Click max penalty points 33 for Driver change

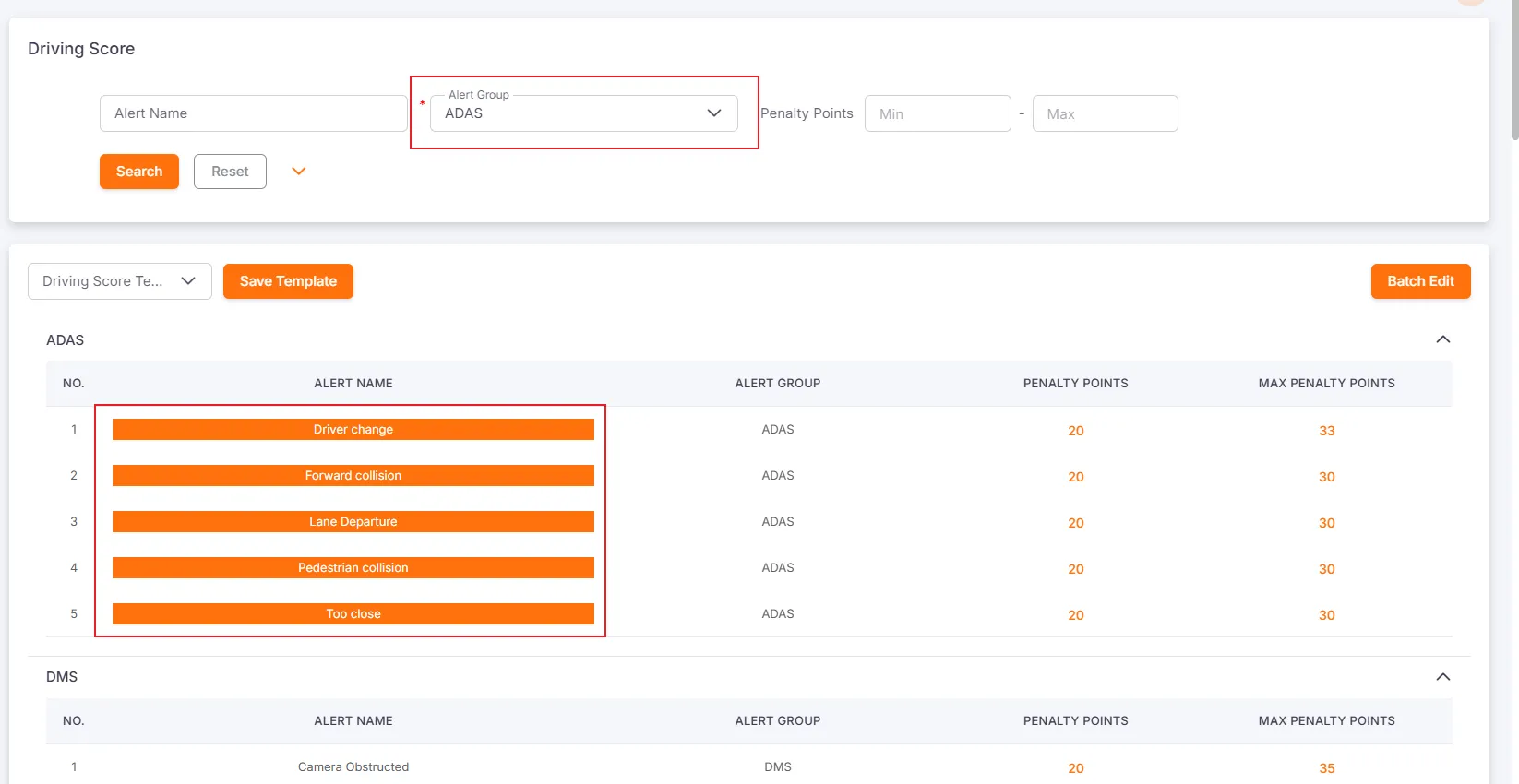coord(1326,431)
